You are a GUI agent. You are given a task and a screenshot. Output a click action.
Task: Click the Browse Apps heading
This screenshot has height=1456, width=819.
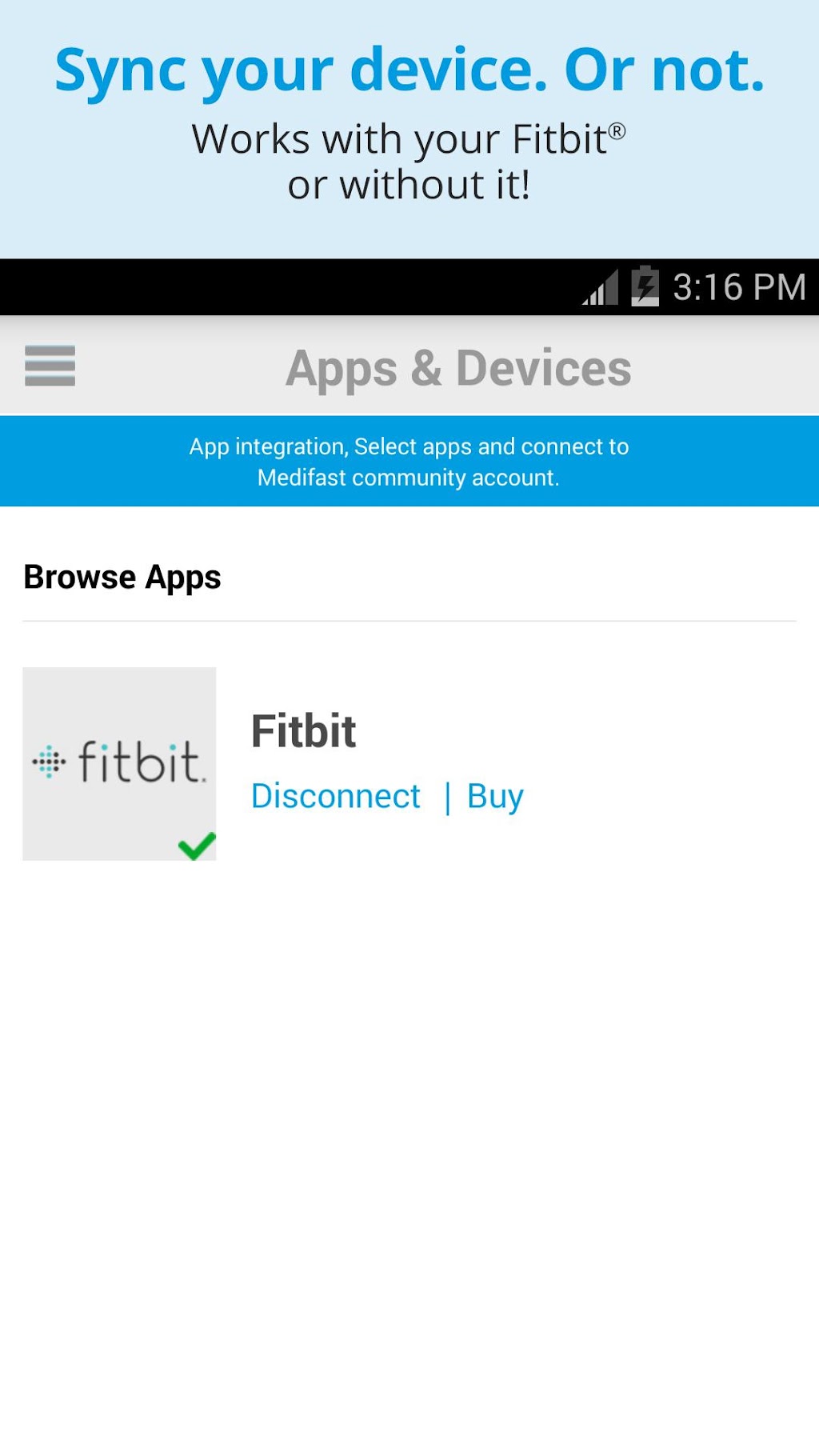[122, 577]
